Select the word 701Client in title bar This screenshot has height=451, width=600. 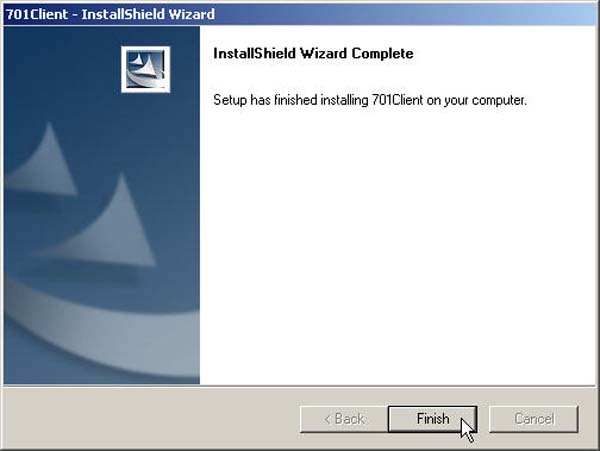pyautogui.click(x=37, y=14)
